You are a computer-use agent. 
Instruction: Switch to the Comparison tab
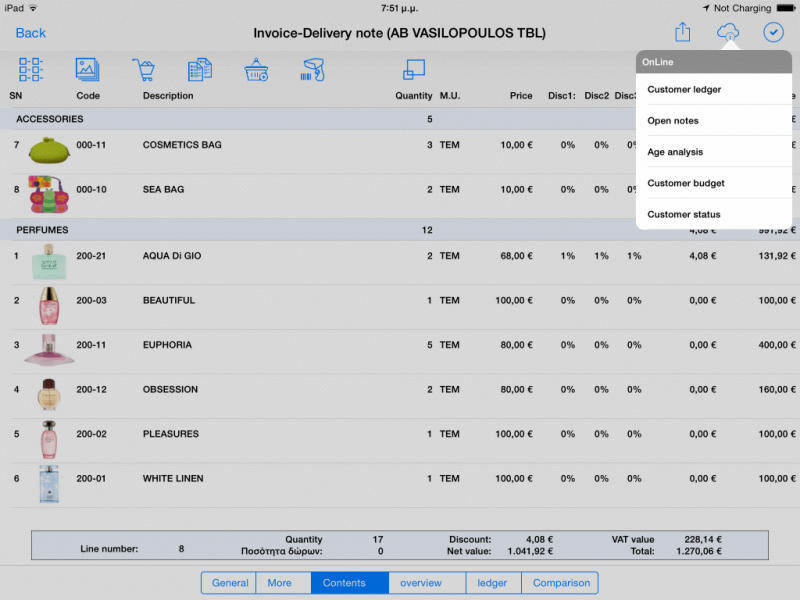click(560, 583)
